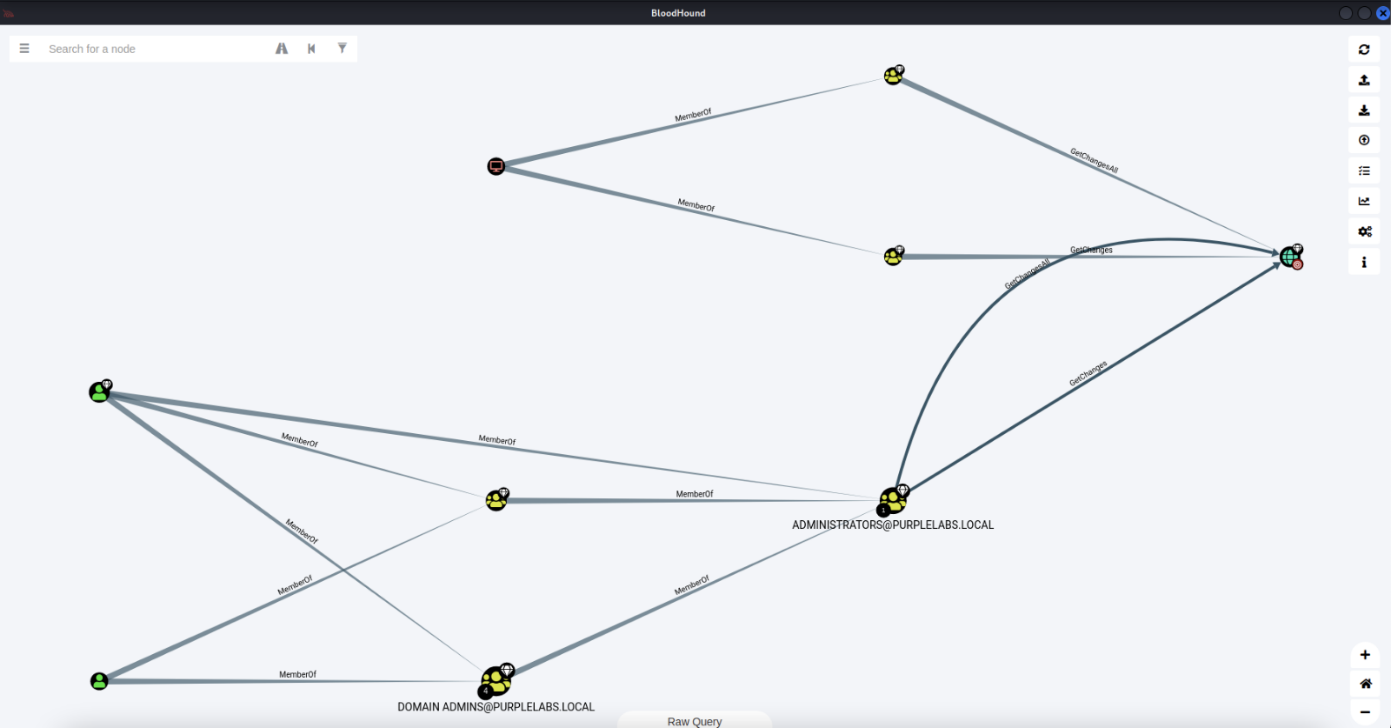Open the About info icon
The height and width of the screenshot is (728, 1391).
tap(1364, 262)
